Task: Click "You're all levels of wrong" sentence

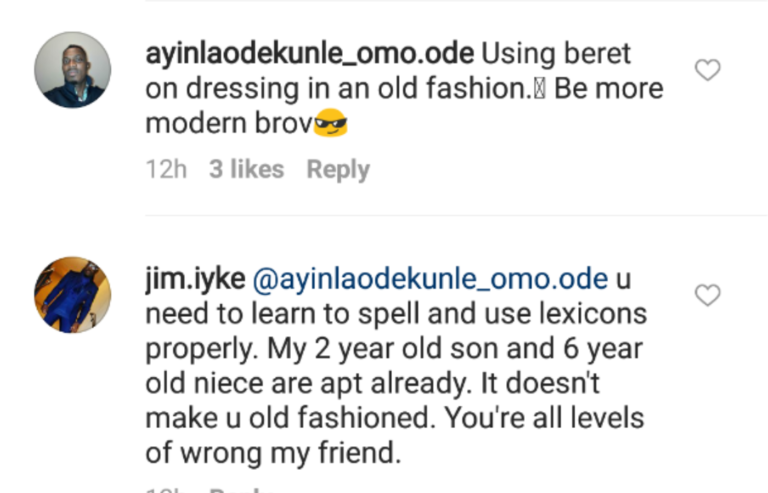Action: click(560, 420)
